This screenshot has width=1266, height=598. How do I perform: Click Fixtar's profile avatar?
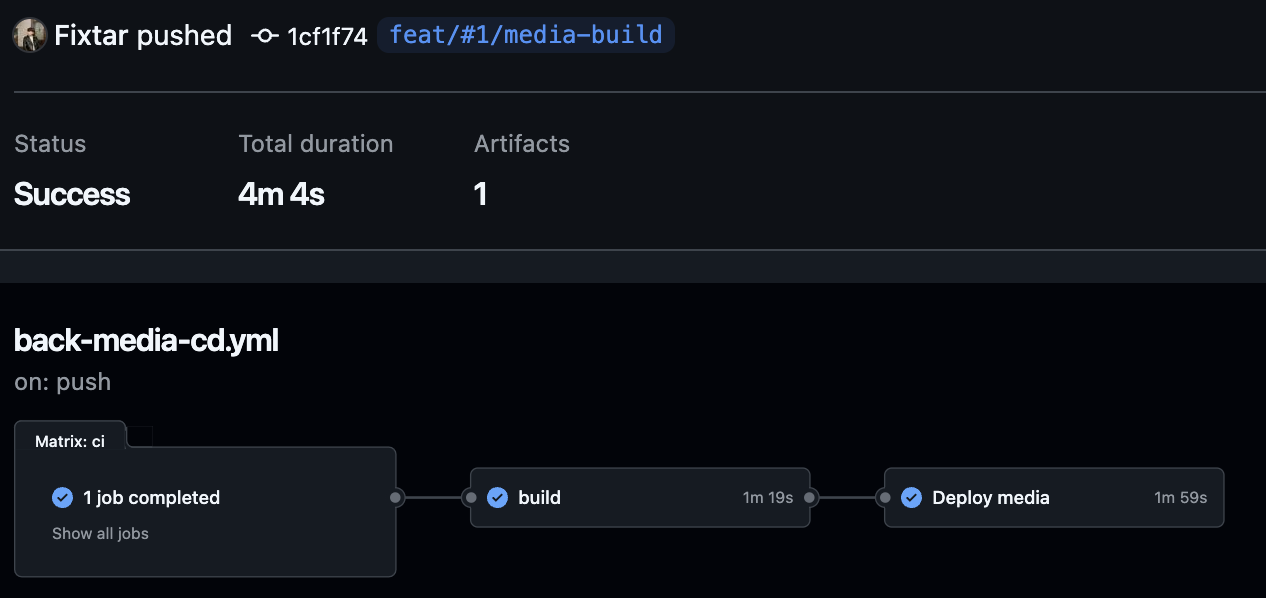coord(30,36)
